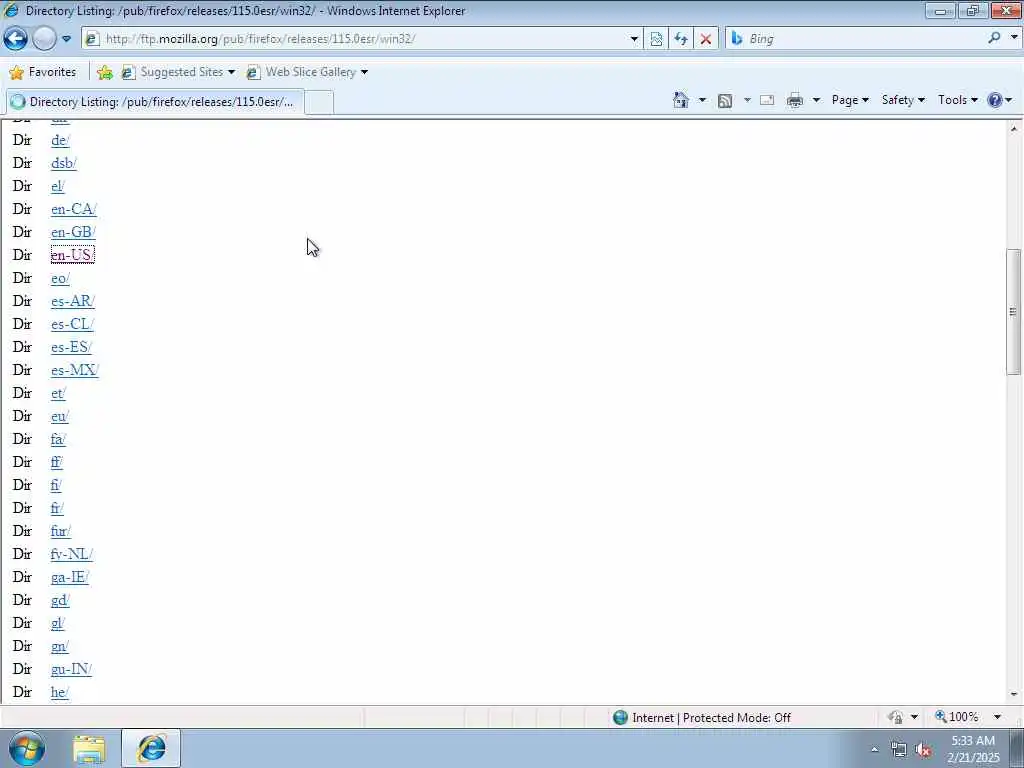Open the Safety menu
The image size is (1024, 768).
click(x=903, y=100)
